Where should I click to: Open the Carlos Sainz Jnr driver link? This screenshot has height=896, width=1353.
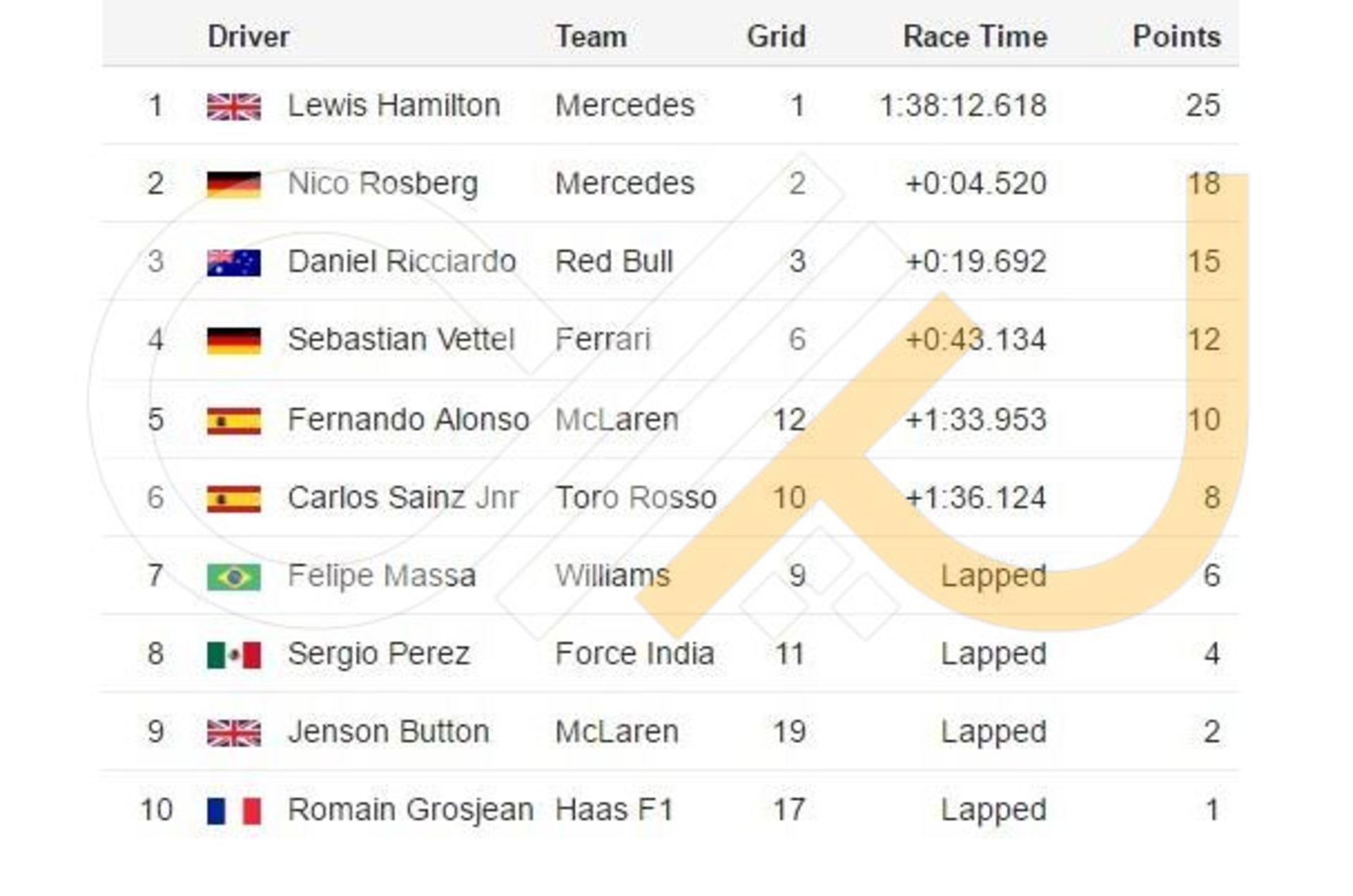(x=402, y=498)
